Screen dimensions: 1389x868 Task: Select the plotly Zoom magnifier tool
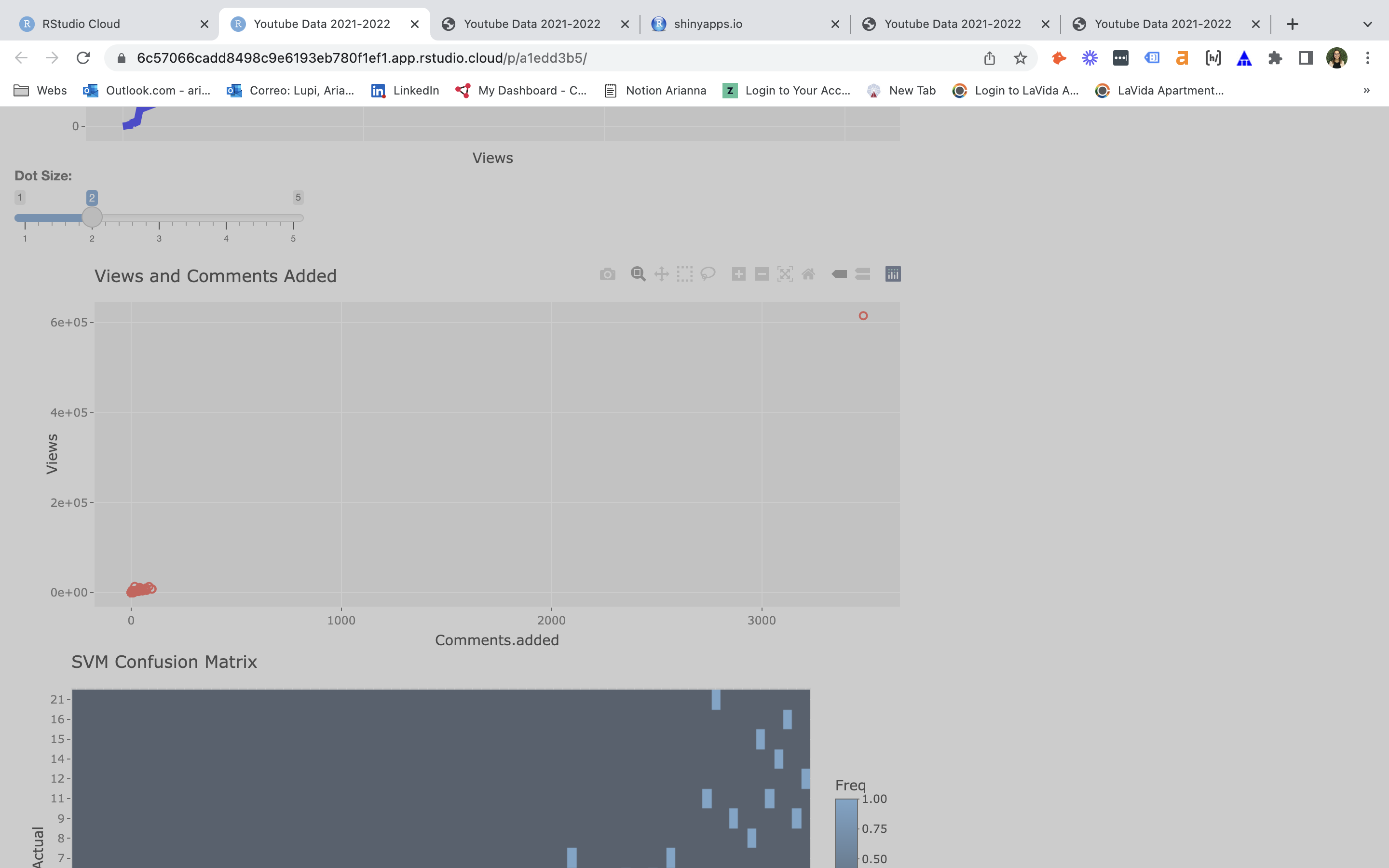pyautogui.click(x=638, y=274)
